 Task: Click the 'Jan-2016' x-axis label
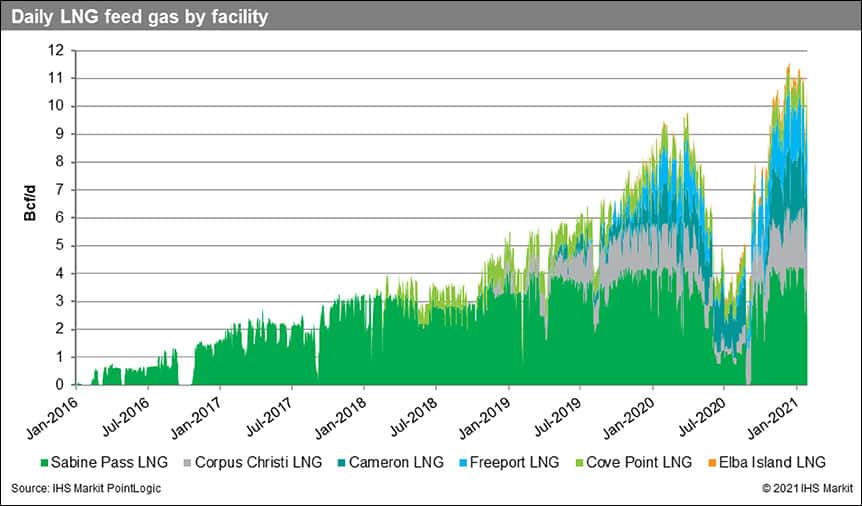pyautogui.click(x=54, y=417)
